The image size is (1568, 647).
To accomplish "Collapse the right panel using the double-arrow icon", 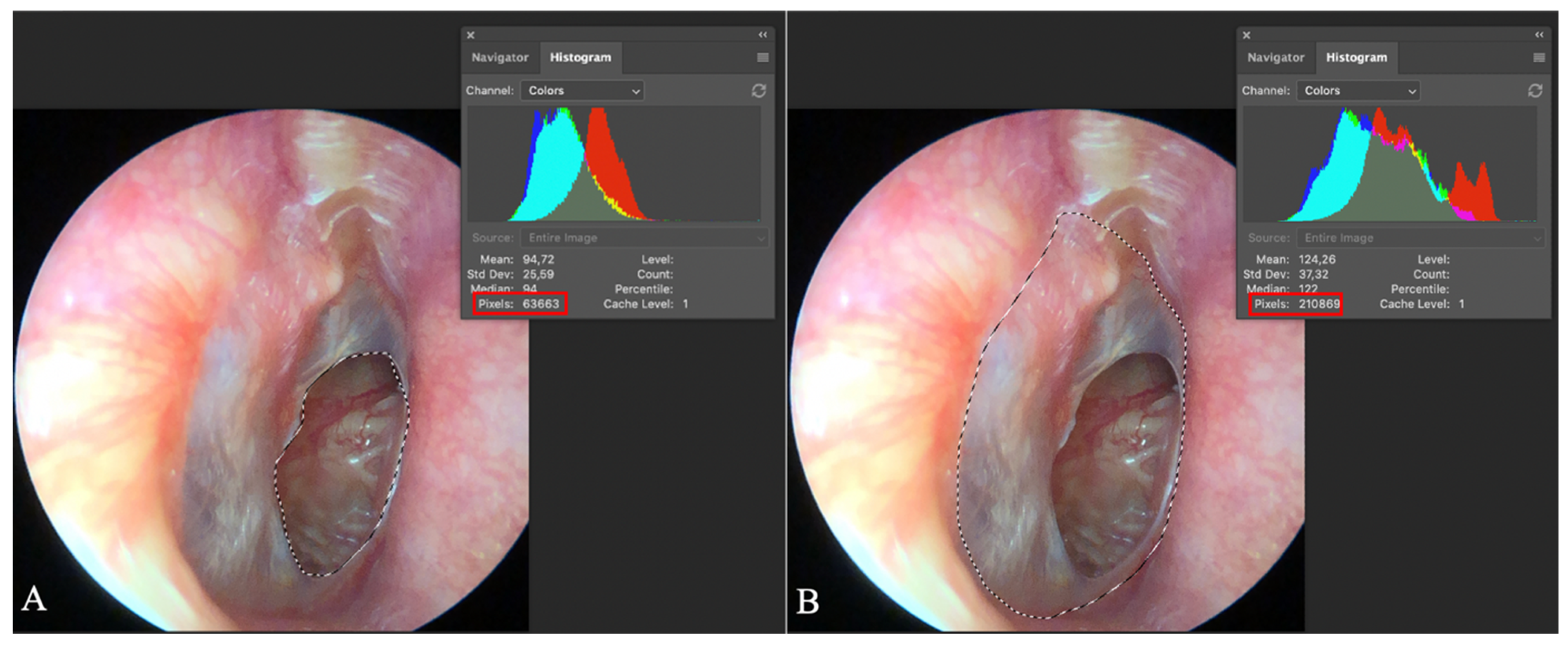I will (1539, 35).
